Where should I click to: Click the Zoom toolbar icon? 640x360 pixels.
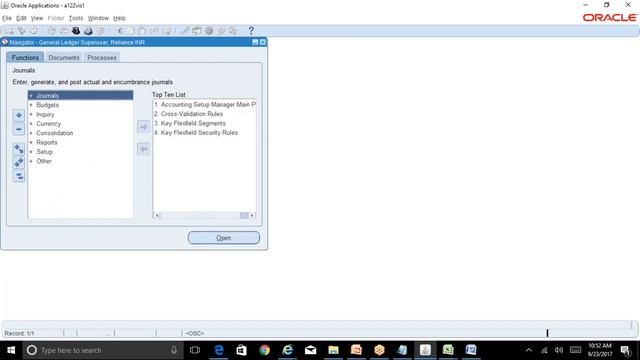(x=197, y=31)
